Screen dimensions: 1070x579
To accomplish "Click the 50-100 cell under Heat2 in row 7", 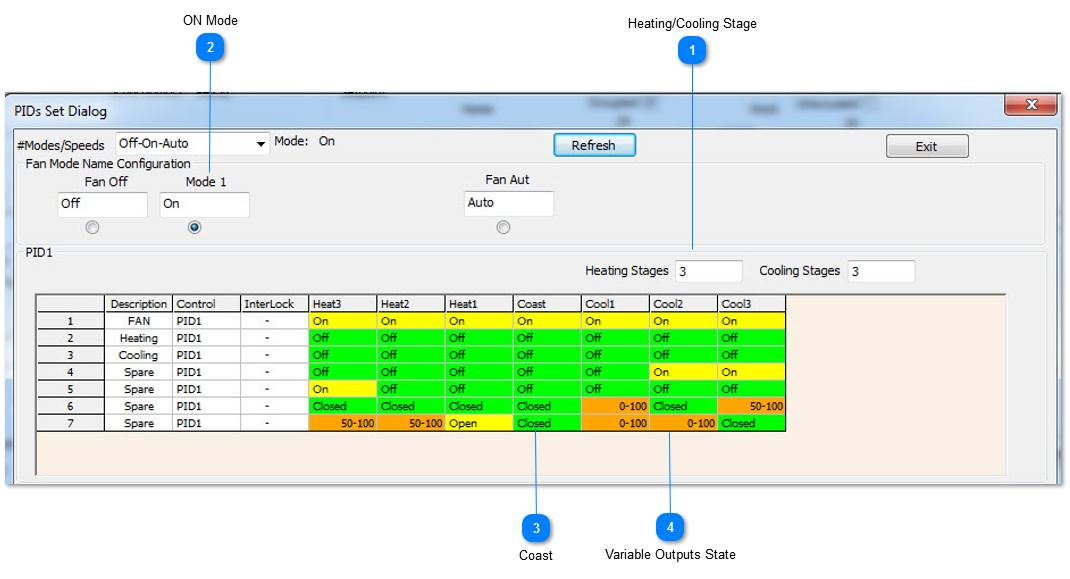I will tap(411, 423).
